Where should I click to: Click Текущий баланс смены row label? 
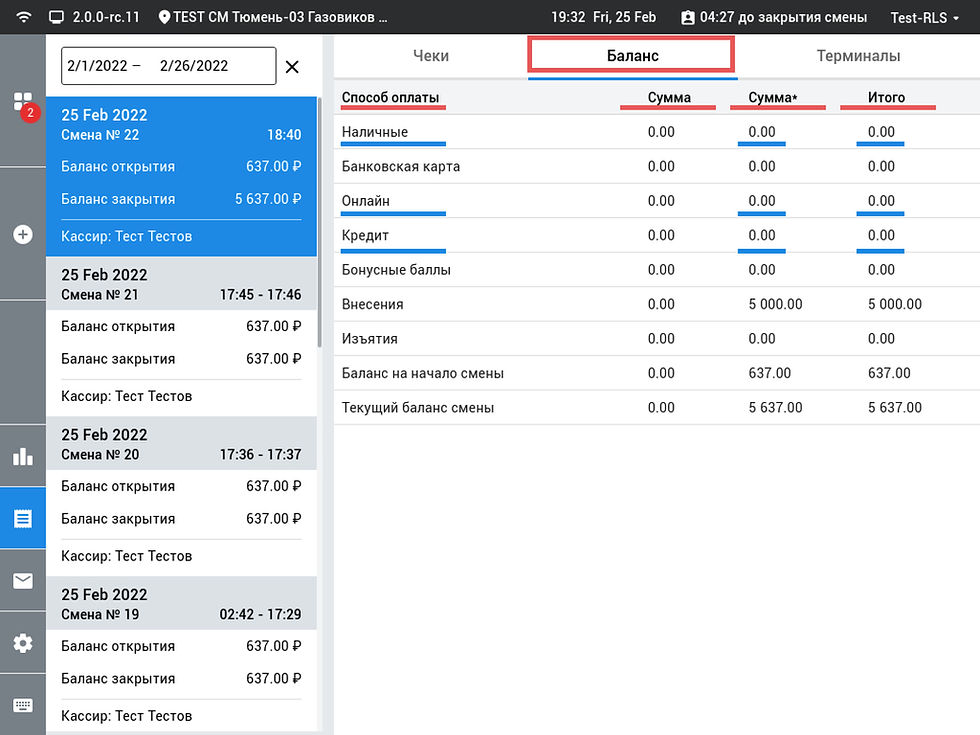pyautogui.click(x=418, y=408)
